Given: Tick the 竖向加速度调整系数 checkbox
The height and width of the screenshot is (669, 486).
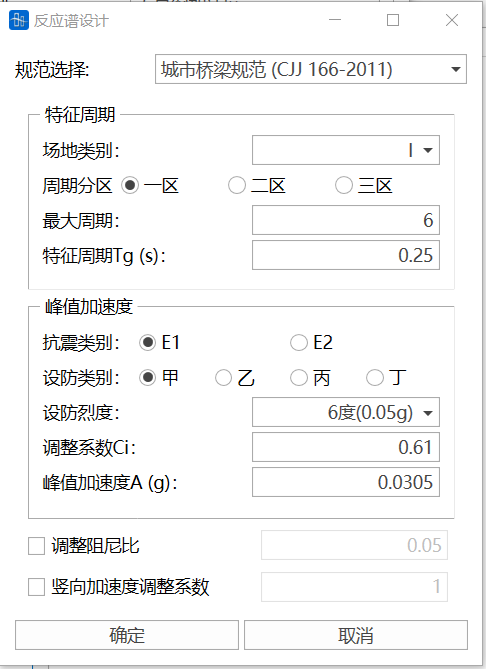Looking at the screenshot, I should tap(36, 587).
